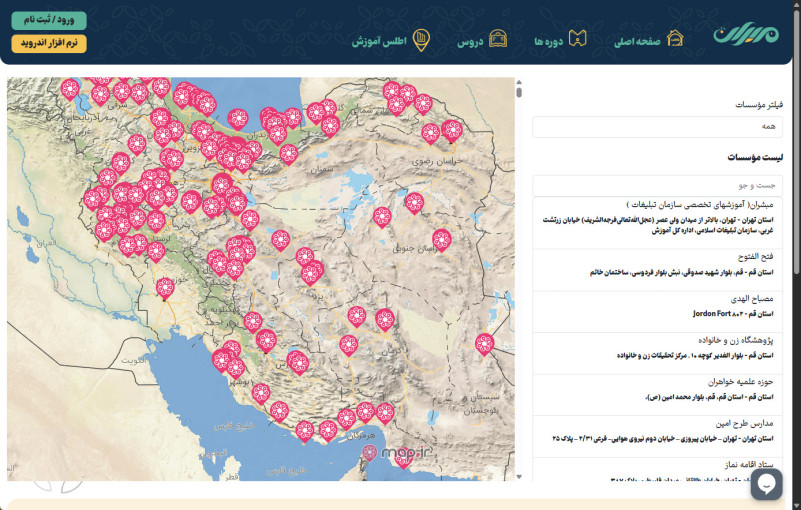Click the open book icon beside دوره ها
The image size is (801, 510).
pos(576,39)
